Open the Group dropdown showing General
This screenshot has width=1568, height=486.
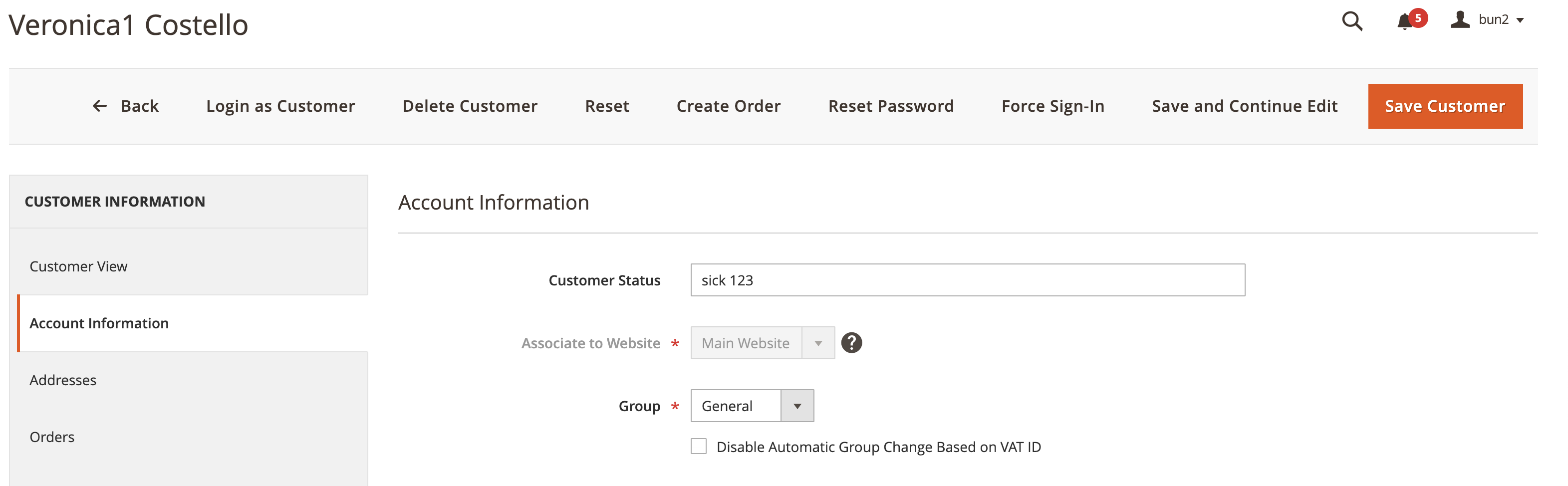(797, 405)
